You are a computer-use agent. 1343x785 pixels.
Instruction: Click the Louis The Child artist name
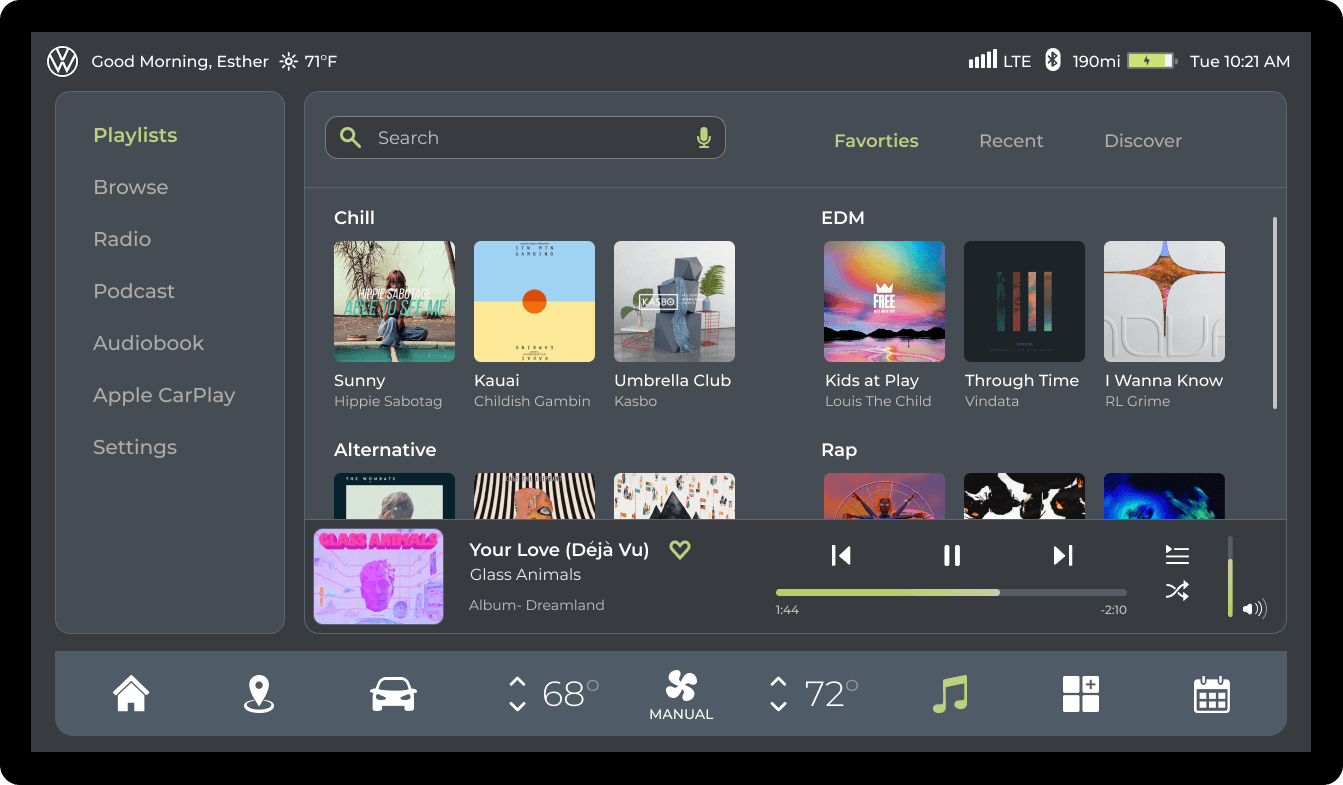click(x=878, y=401)
